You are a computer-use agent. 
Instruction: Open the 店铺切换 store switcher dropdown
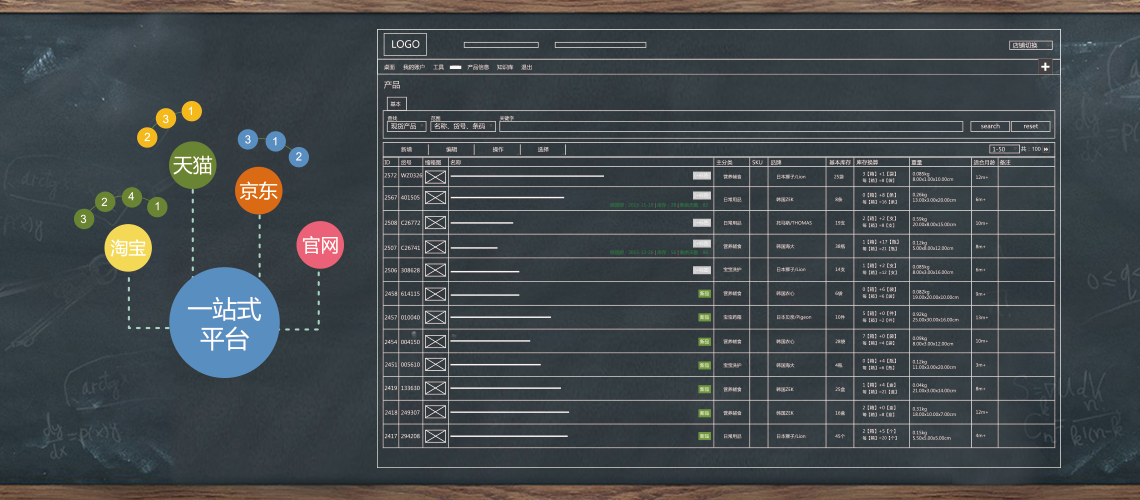pos(1030,45)
